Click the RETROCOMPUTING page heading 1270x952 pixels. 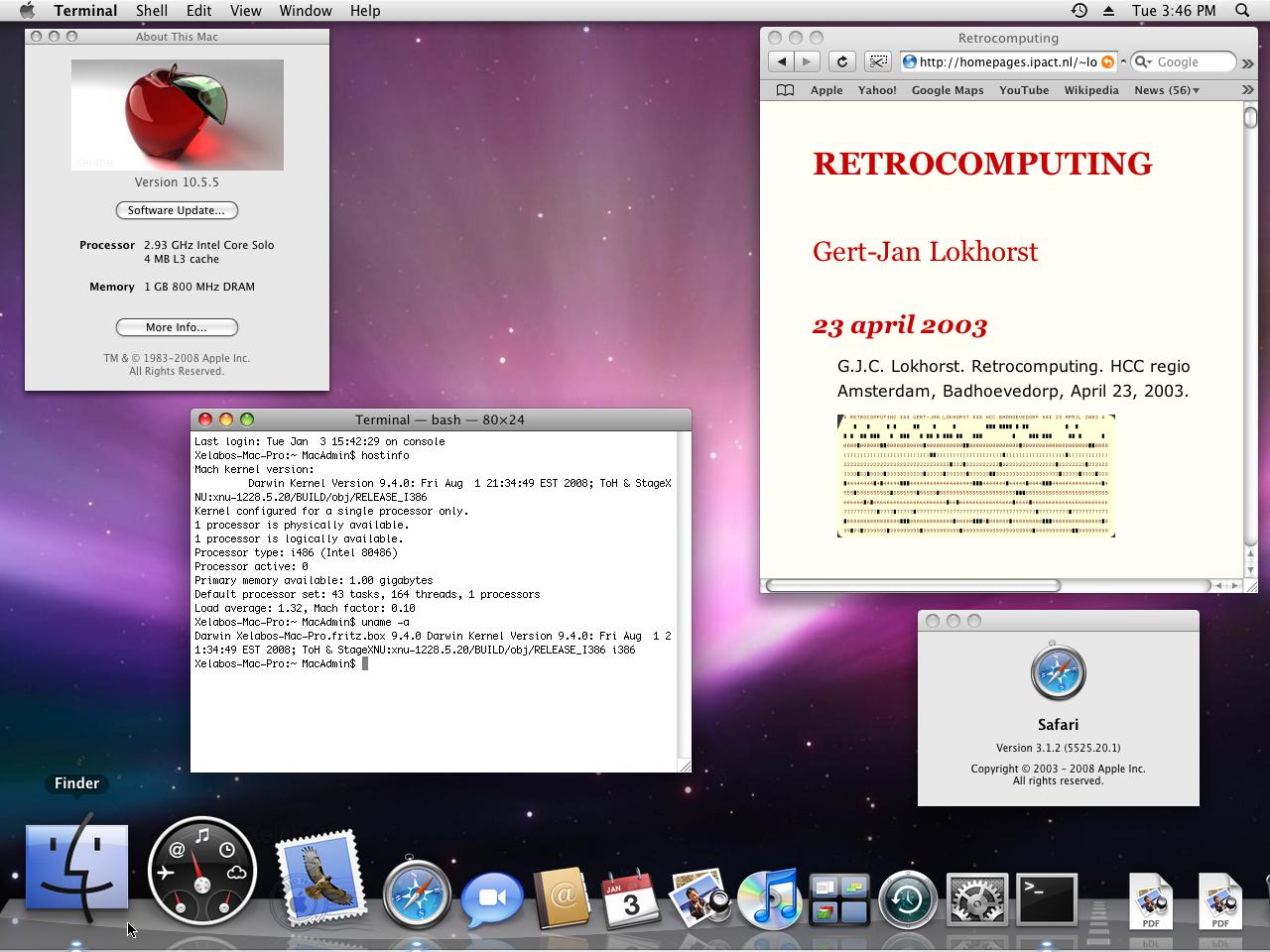[x=982, y=164]
